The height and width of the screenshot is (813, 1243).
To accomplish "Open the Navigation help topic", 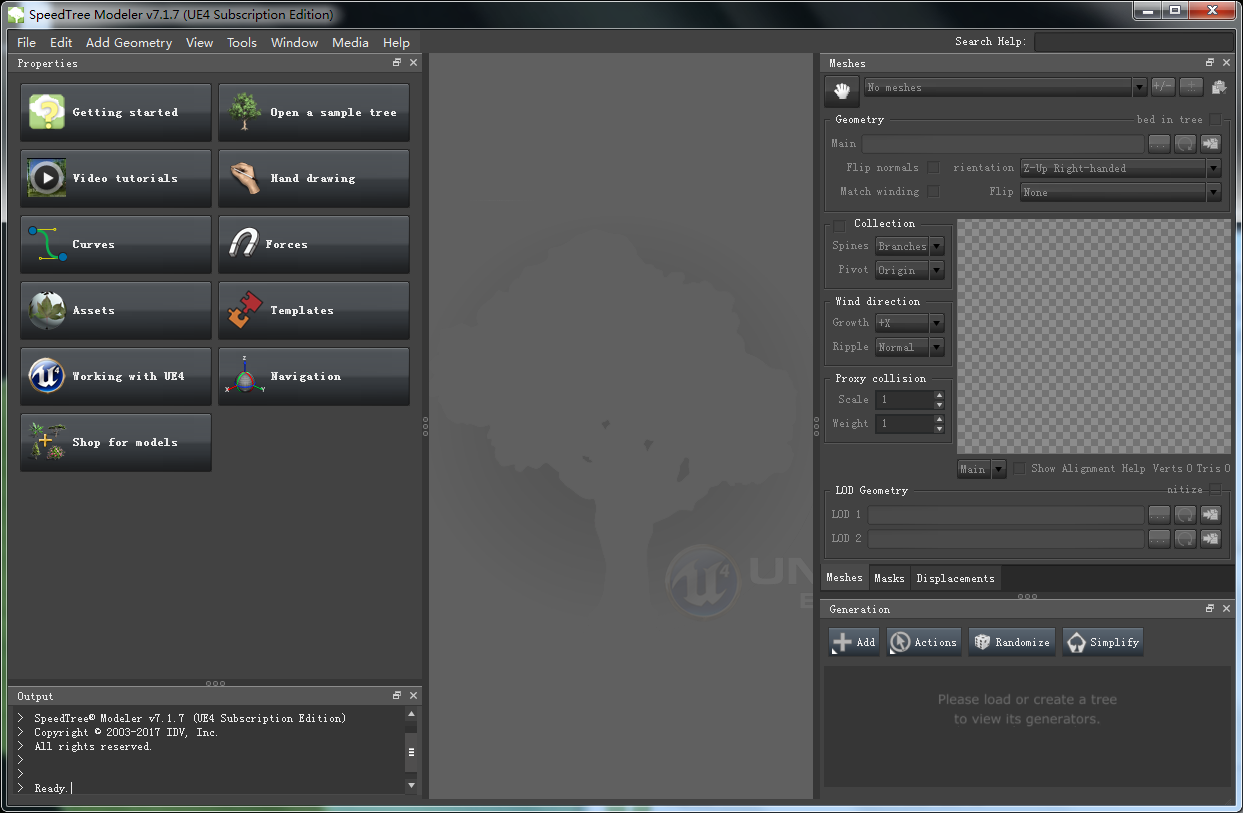I will tap(314, 377).
